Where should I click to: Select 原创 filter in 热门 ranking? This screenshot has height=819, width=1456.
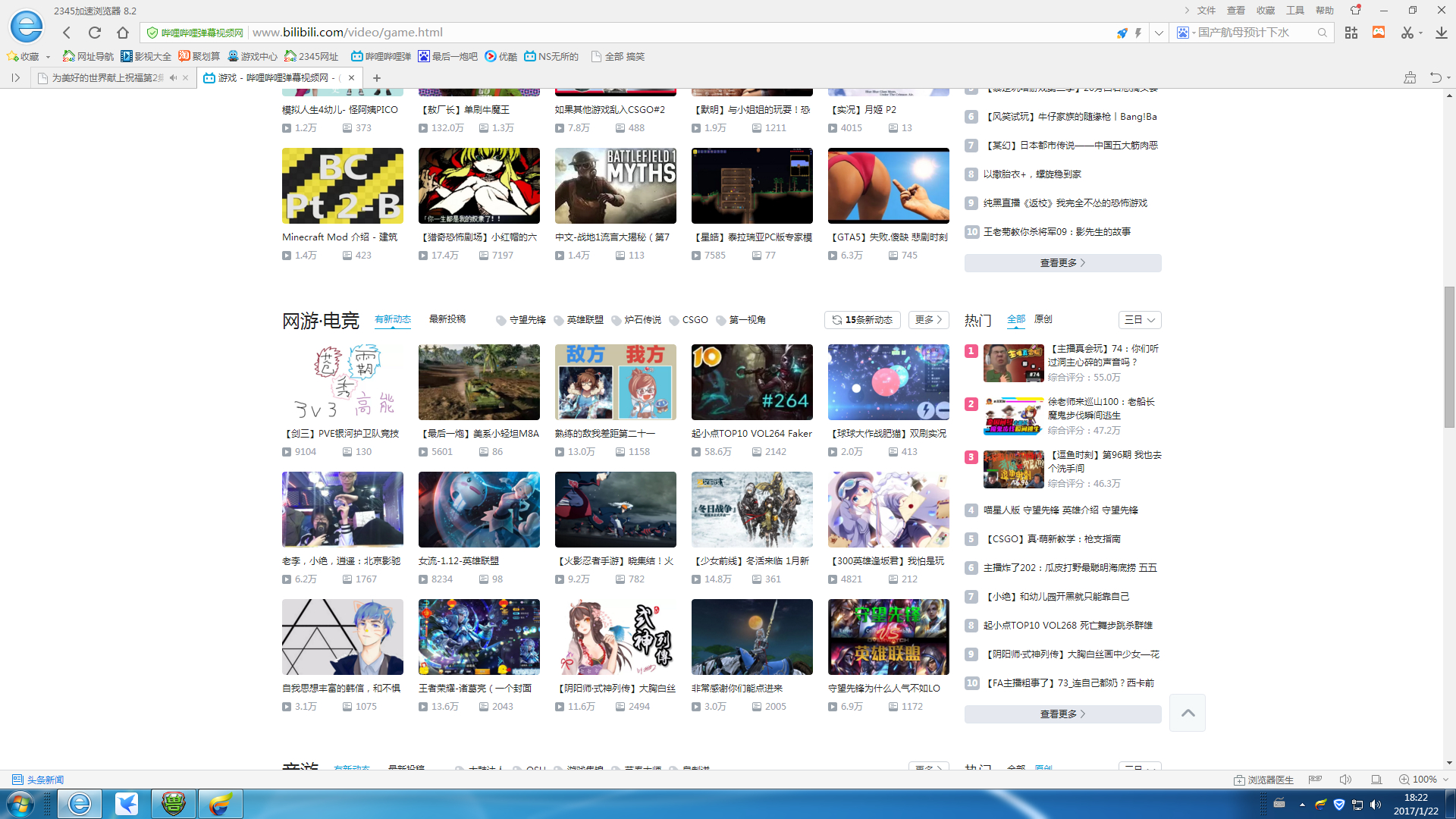[1043, 319]
